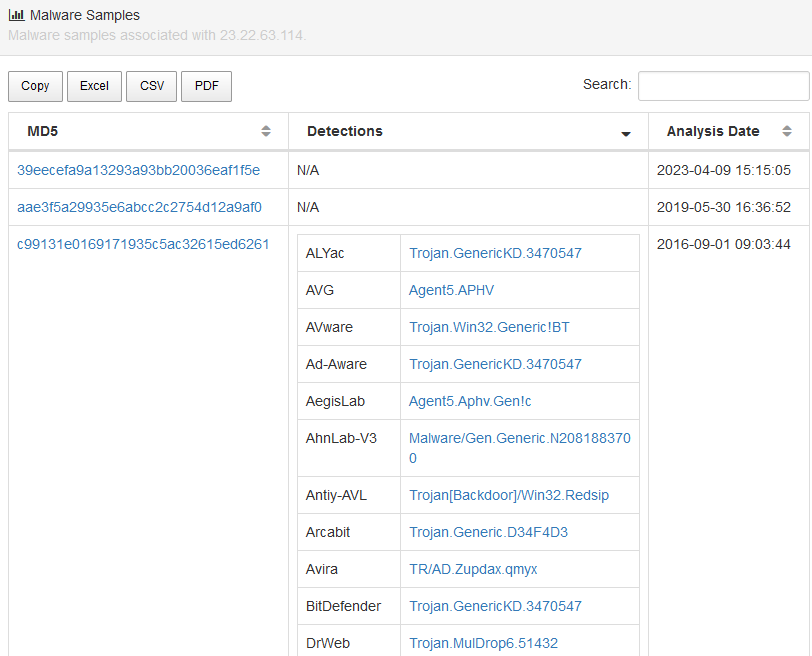Export the table to Excel

click(x=94, y=86)
